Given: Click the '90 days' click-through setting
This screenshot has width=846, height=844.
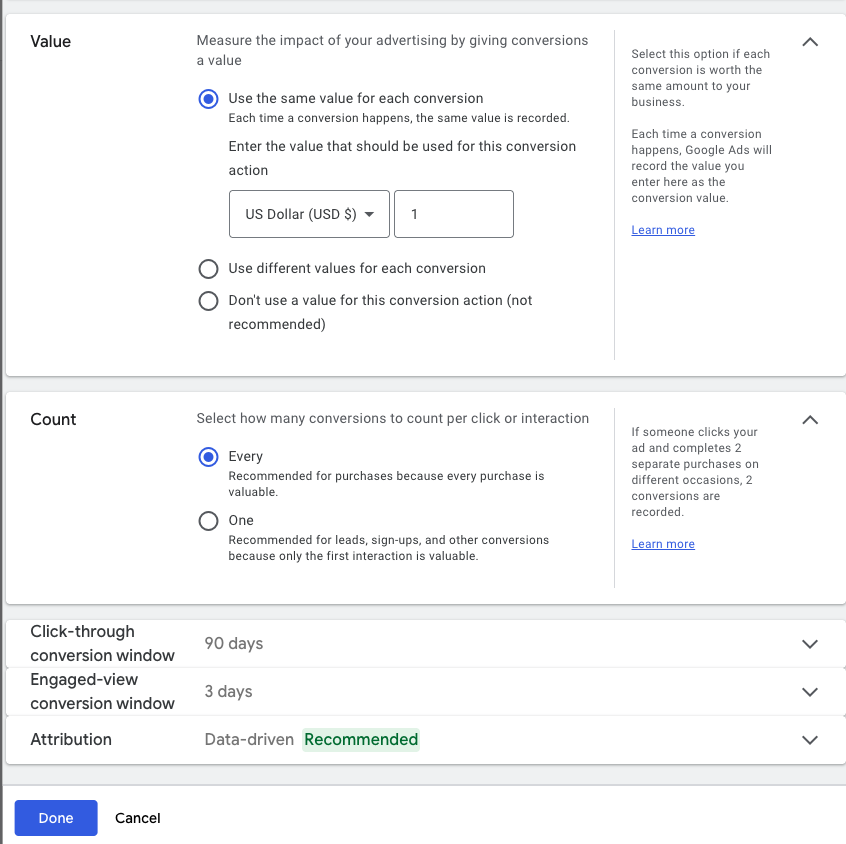Looking at the screenshot, I should 234,644.
